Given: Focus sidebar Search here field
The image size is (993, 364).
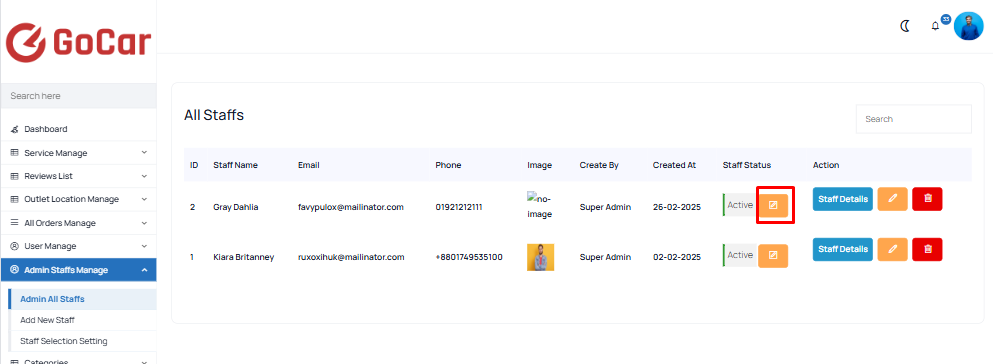Looking at the screenshot, I should pyautogui.click(x=79, y=96).
